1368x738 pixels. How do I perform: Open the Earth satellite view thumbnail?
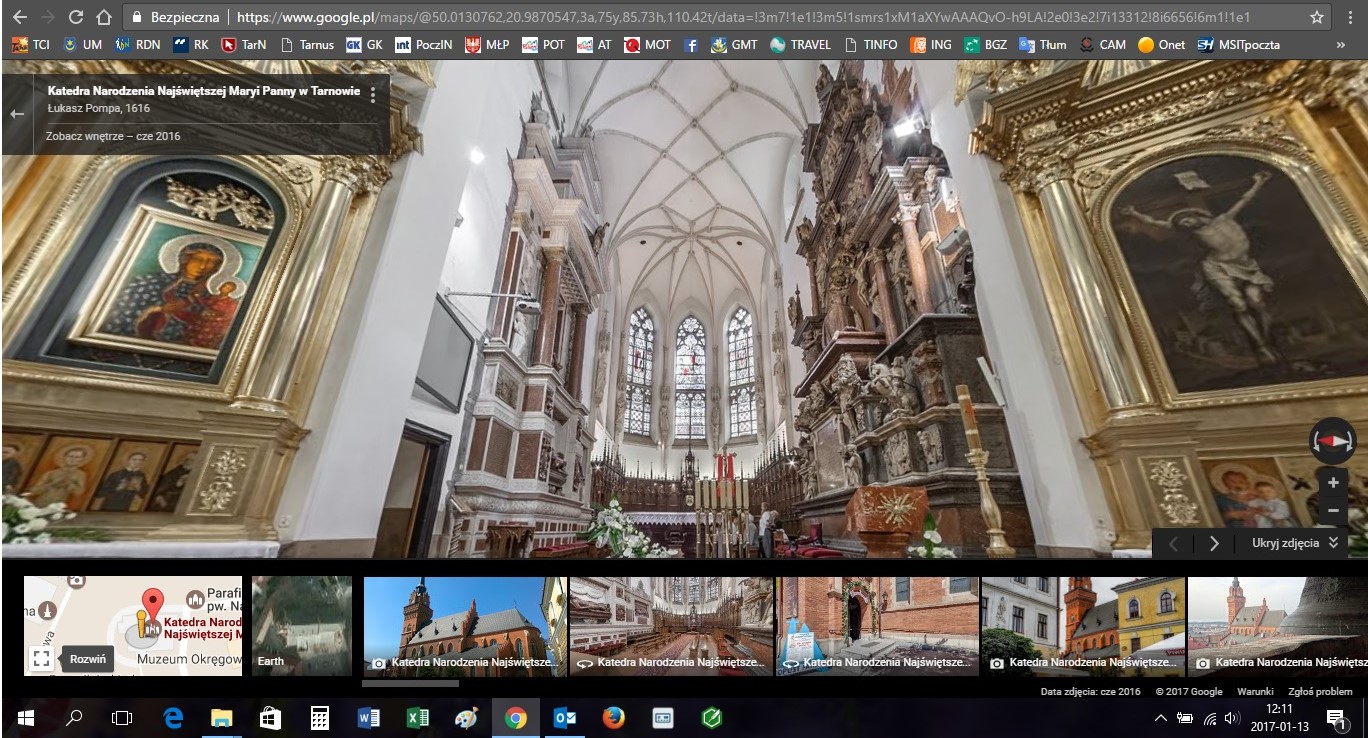[302, 626]
